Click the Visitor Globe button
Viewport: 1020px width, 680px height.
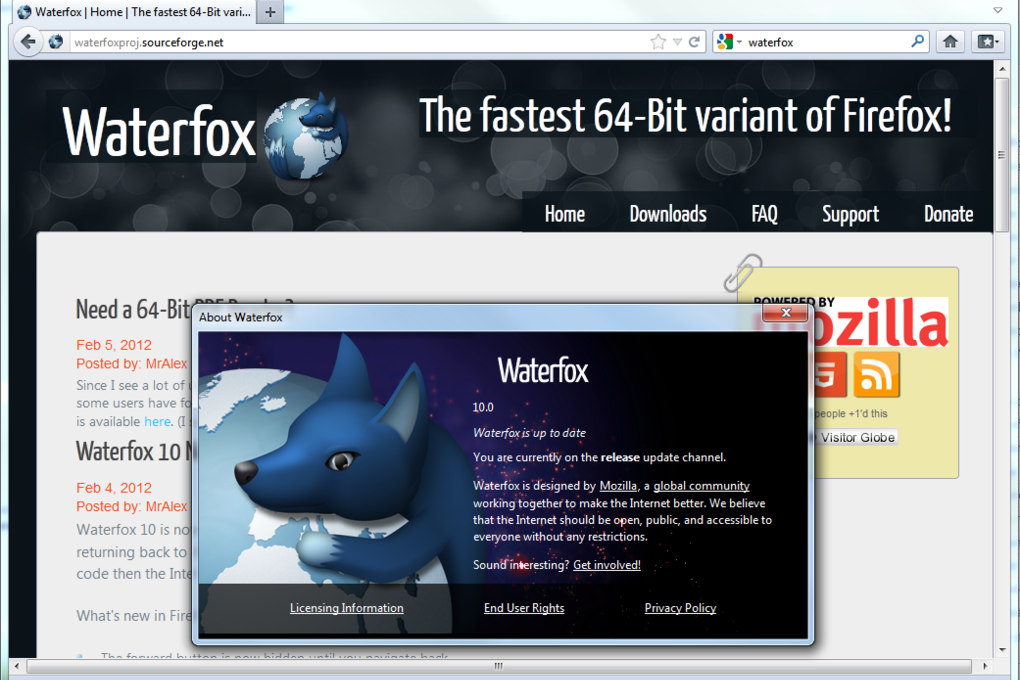[x=857, y=437]
